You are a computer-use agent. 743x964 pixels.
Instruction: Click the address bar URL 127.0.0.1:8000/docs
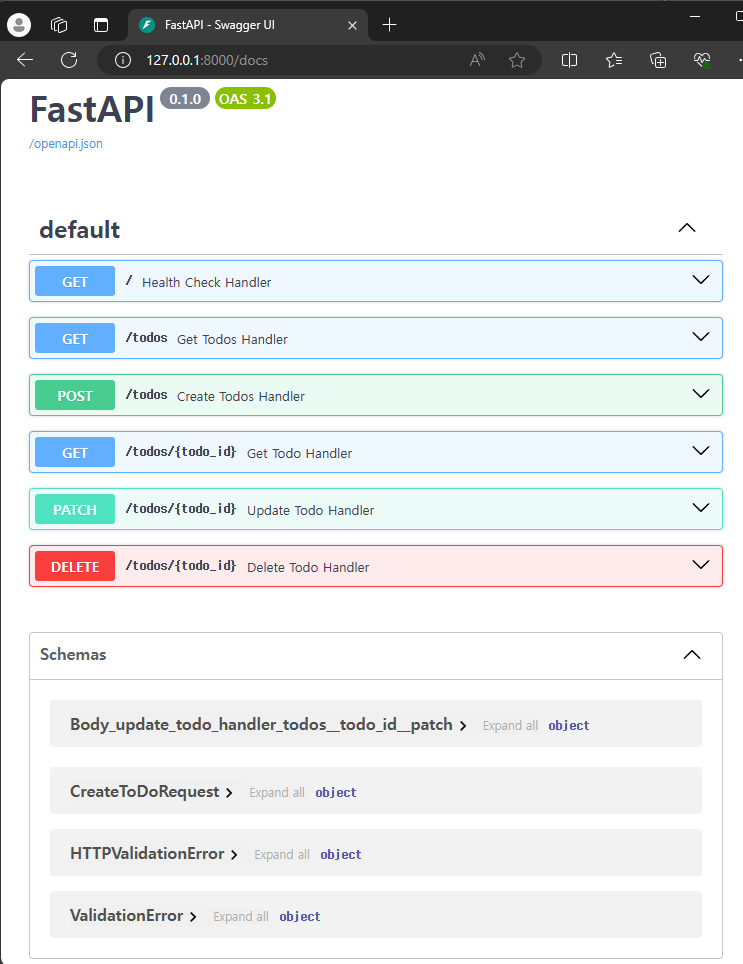tap(206, 60)
